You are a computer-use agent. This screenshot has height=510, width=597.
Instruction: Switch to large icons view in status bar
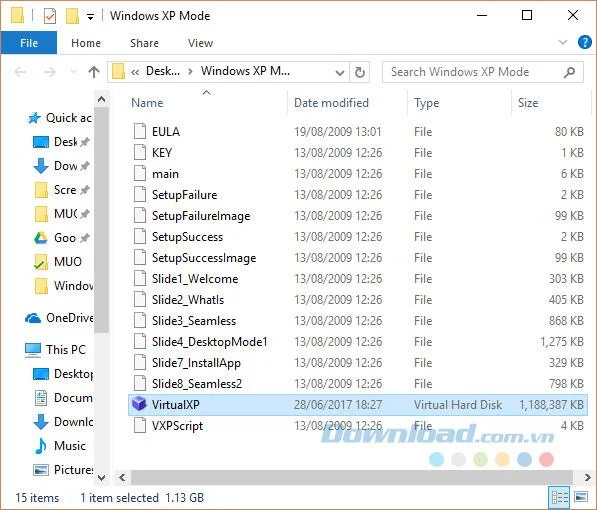[581, 497]
